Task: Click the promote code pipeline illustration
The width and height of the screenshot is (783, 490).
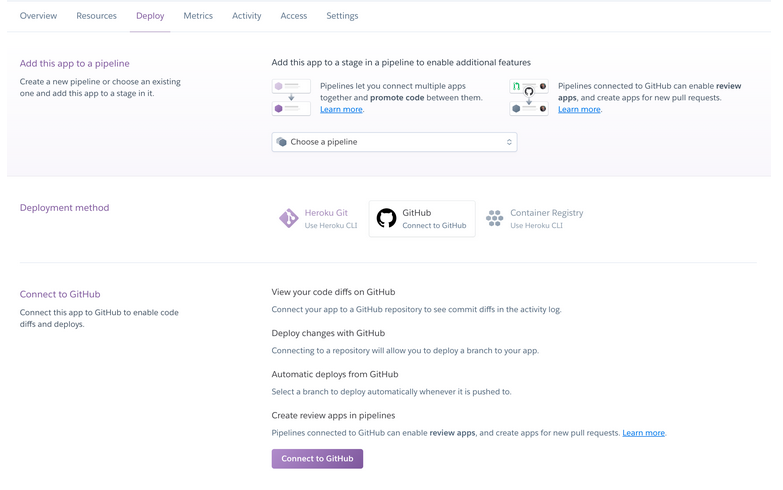Action: (291, 97)
